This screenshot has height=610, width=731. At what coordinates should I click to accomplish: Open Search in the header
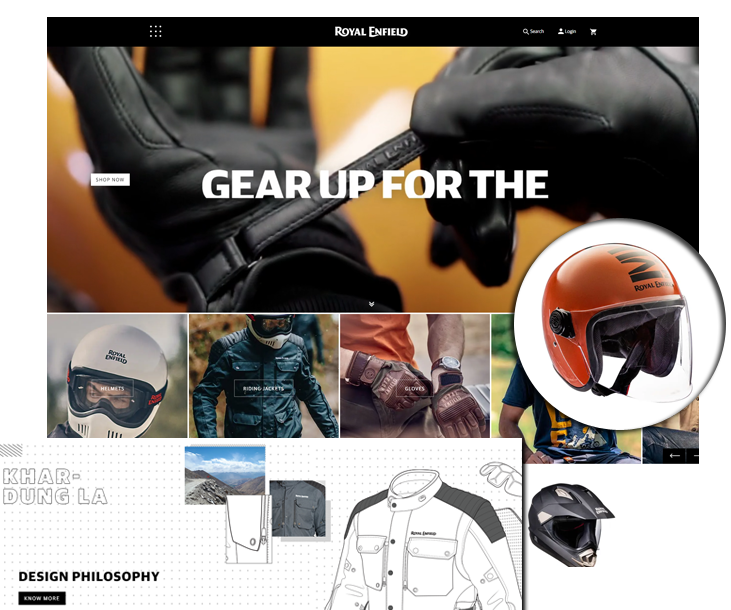533,32
